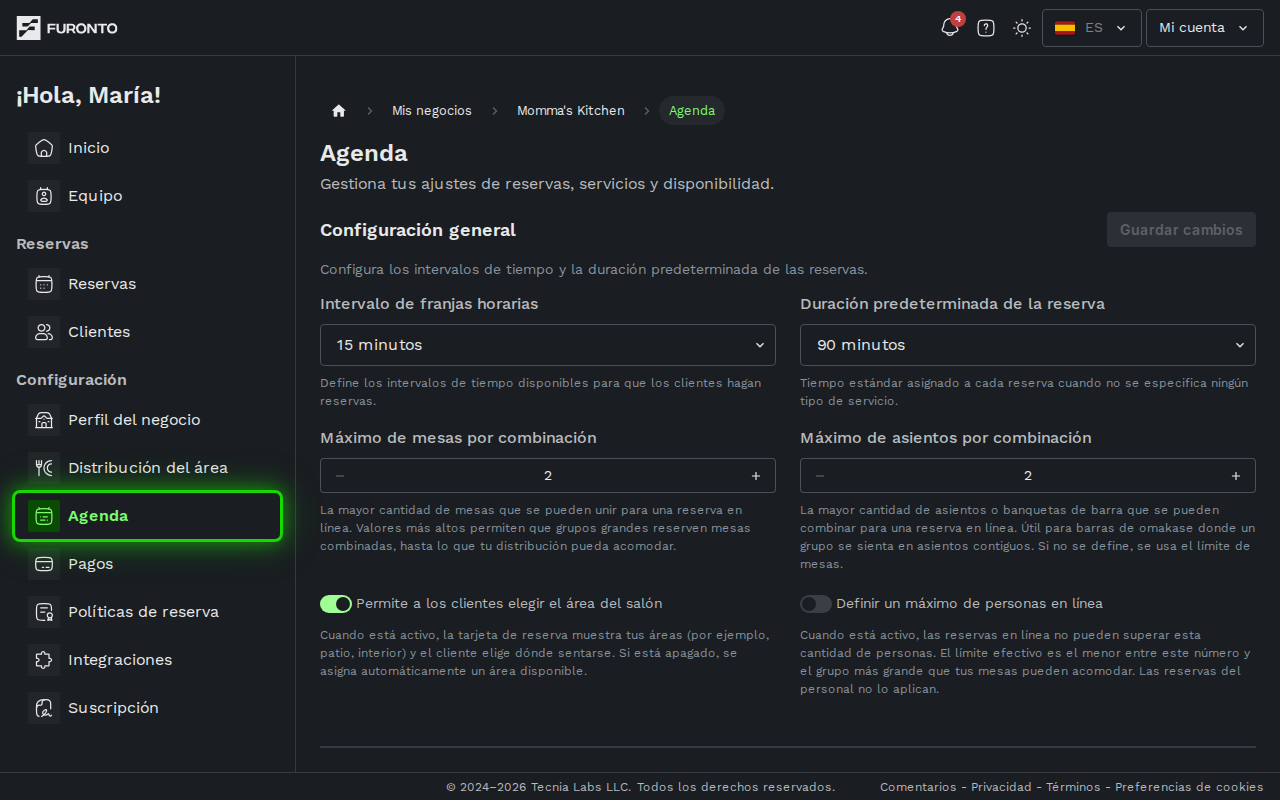Open Intervalo de franjas horarias dropdown

coord(548,345)
